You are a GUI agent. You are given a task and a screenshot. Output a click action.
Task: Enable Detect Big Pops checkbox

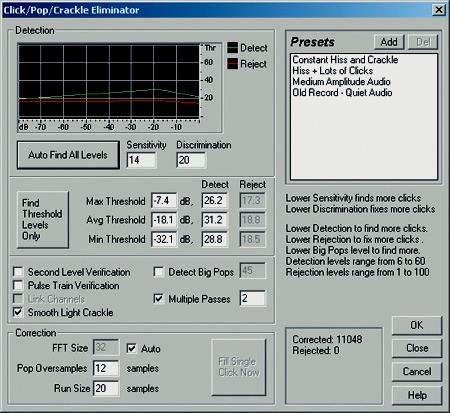point(159,272)
